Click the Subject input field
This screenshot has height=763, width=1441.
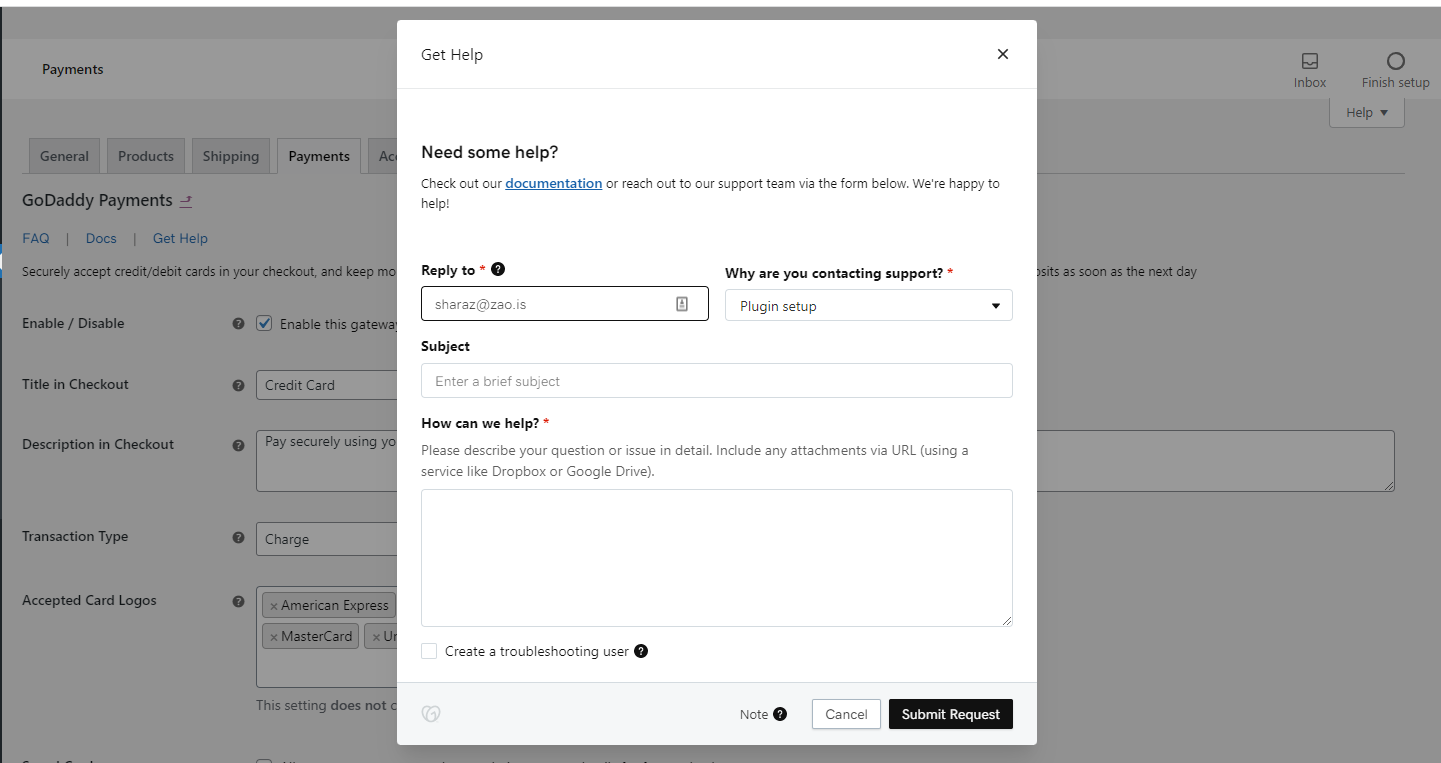[716, 381]
